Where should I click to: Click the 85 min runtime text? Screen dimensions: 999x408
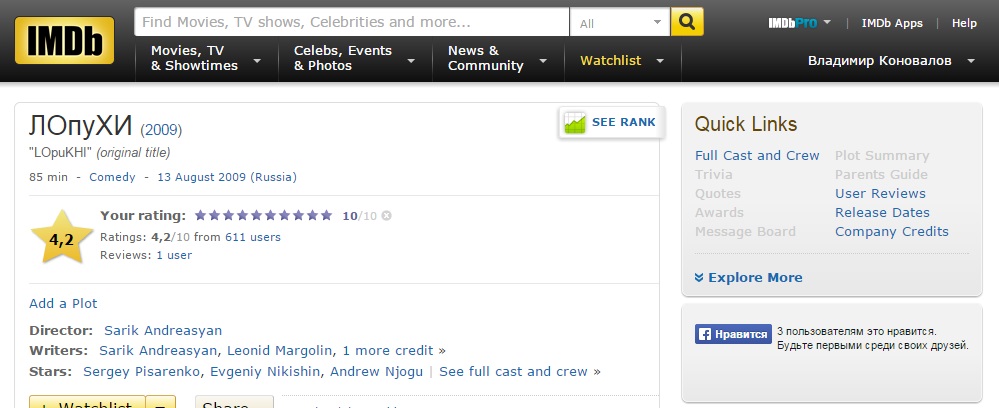click(x=48, y=177)
